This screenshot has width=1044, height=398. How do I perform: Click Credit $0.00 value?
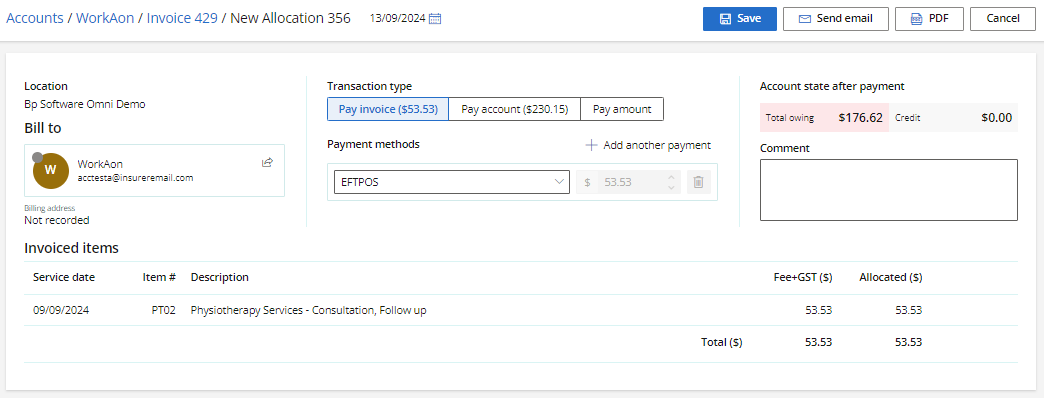point(997,118)
